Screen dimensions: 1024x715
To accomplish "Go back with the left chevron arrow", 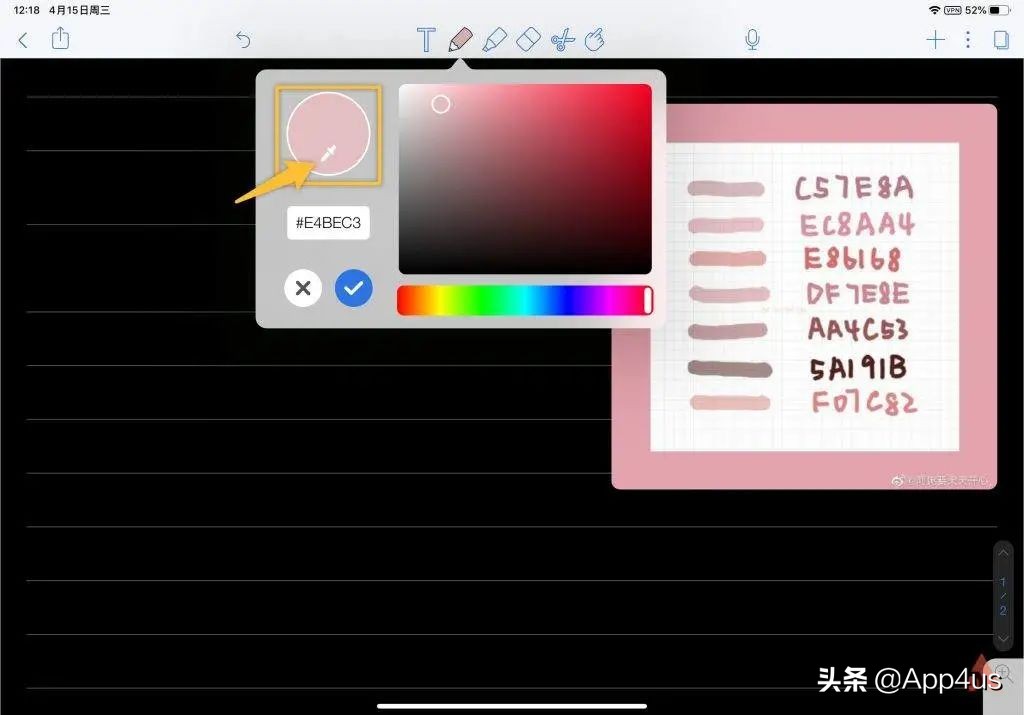I will [21, 39].
